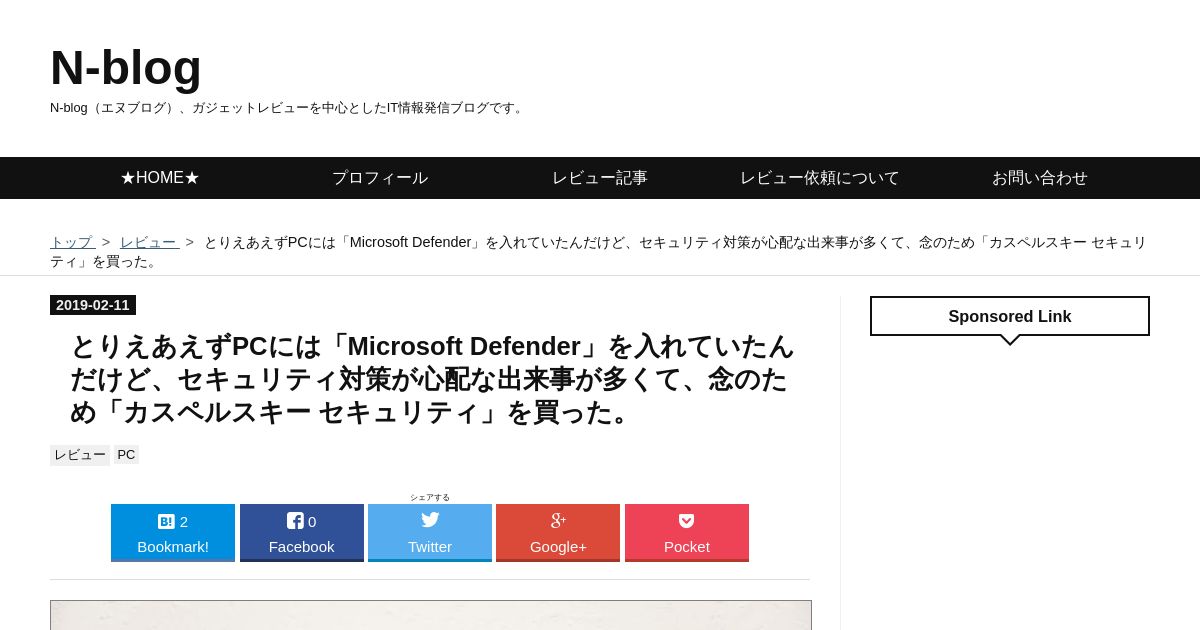Follow the レビュー breadcrumb link
Image resolution: width=1200 pixels, height=630 pixels.
coord(149,242)
